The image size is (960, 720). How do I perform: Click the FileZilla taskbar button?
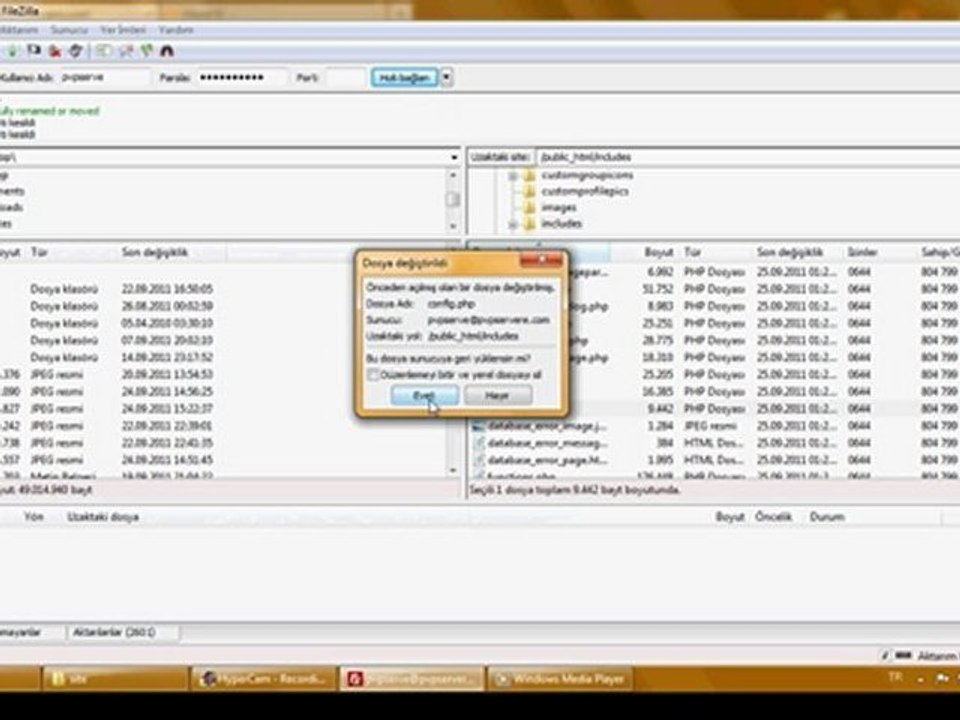(411, 679)
